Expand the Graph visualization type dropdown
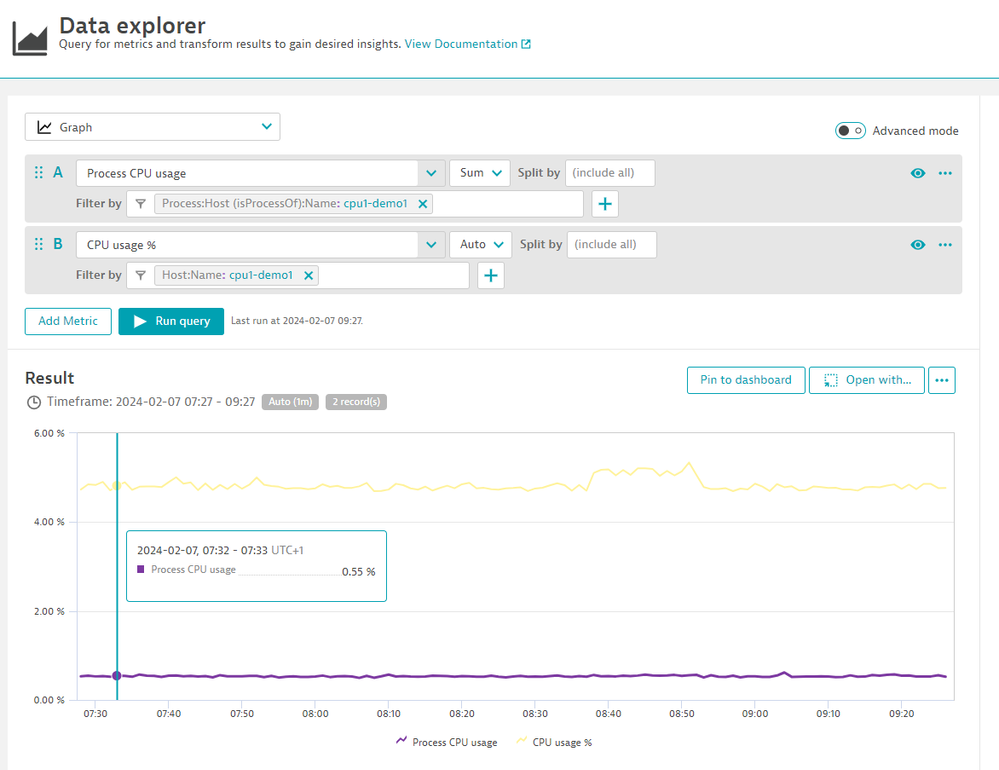999x770 pixels. pos(152,127)
